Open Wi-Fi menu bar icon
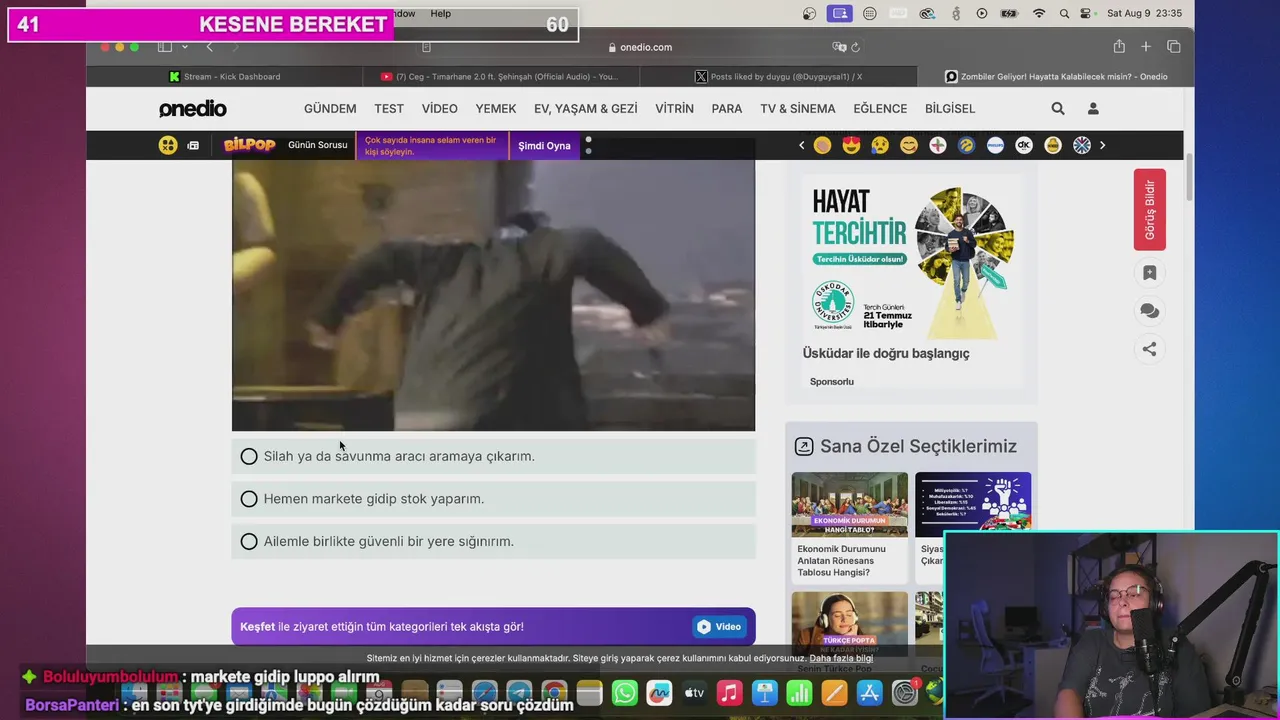Screen dimensions: 1280x720 tap(1039, 13)
